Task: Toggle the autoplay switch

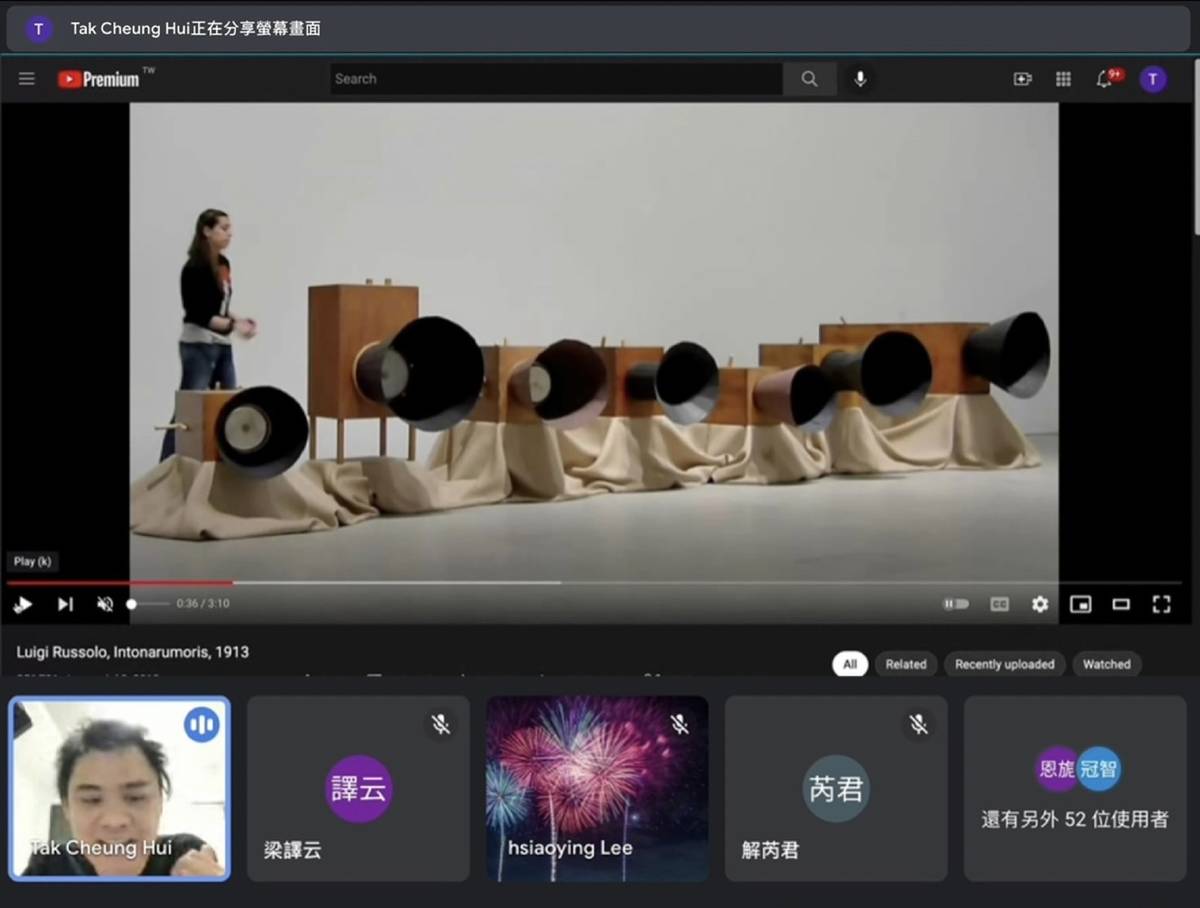Action: click(956, 604)
